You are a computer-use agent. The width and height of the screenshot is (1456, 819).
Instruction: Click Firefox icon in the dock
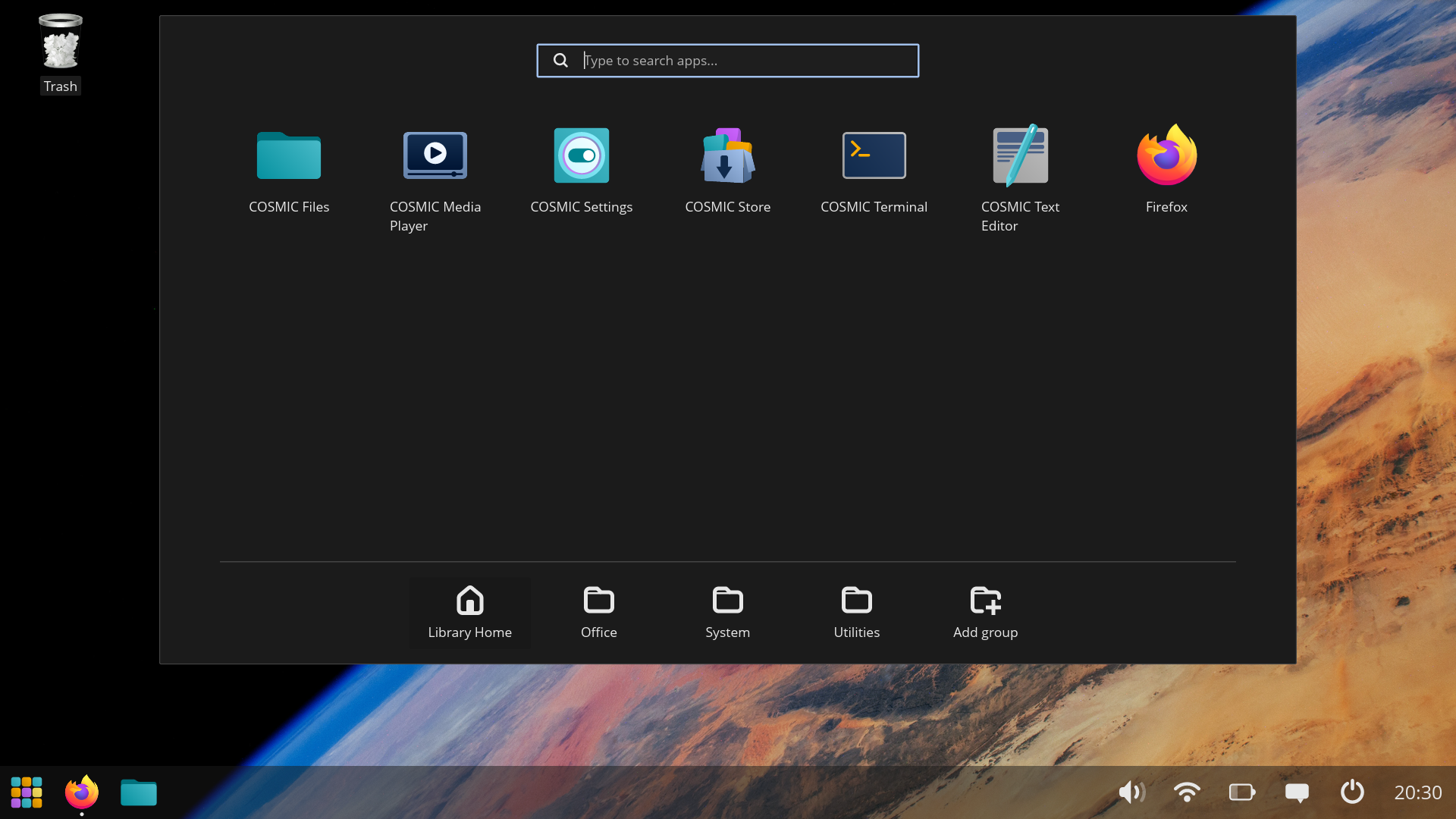pos(82,792)
